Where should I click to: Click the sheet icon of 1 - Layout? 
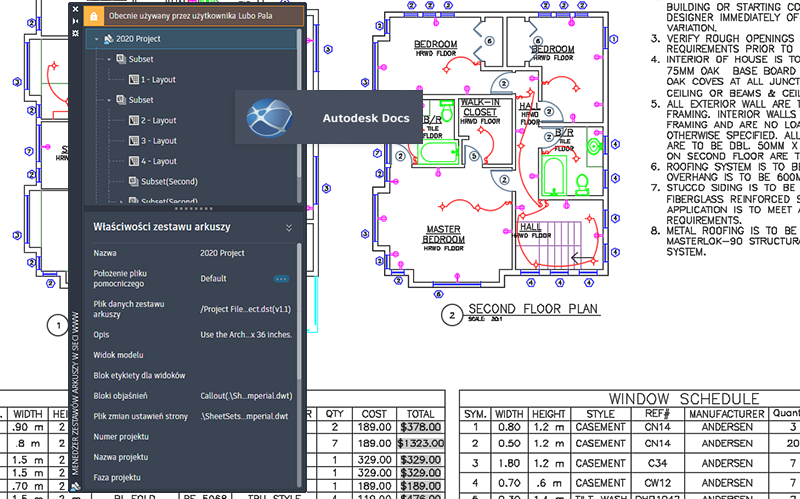pos(134,80)
